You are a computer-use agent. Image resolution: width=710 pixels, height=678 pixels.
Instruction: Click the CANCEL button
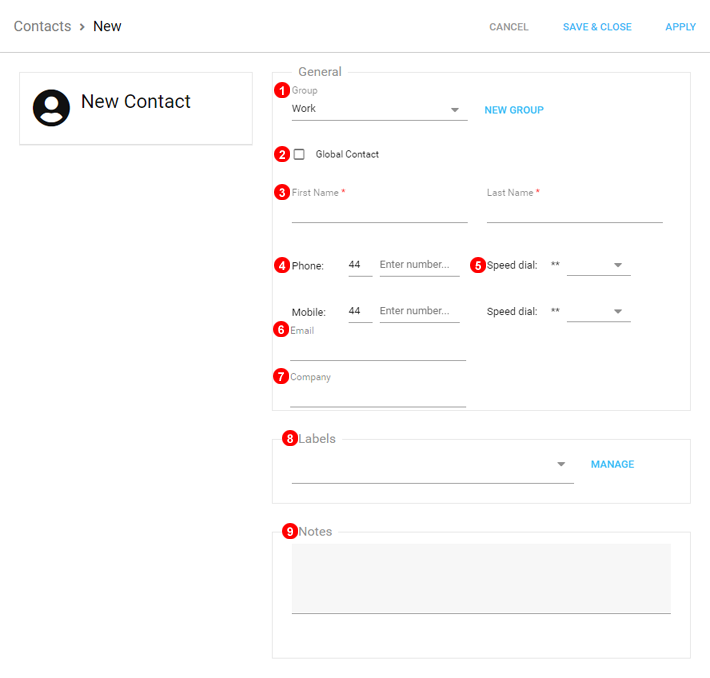(509, 27)
